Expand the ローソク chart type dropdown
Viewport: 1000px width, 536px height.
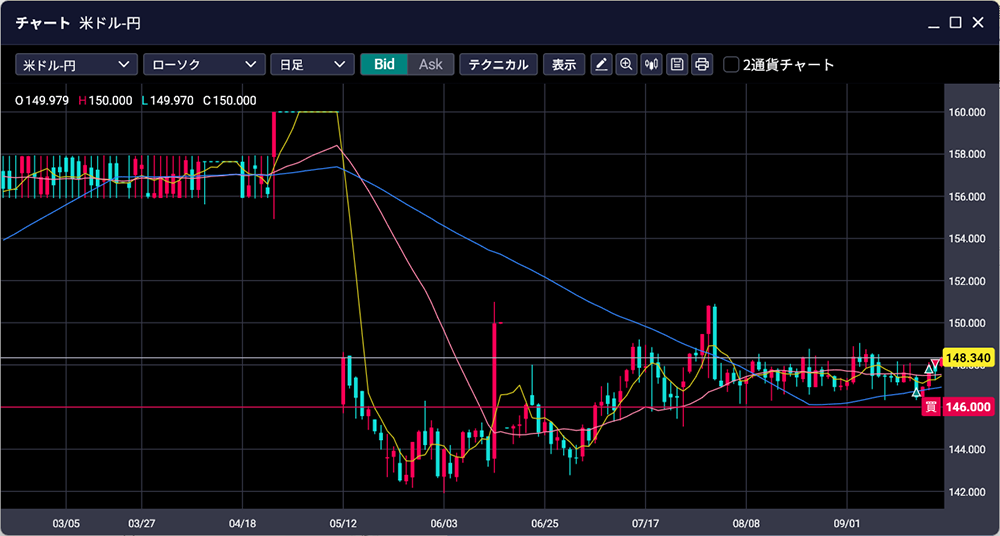(x=204, y=65)
